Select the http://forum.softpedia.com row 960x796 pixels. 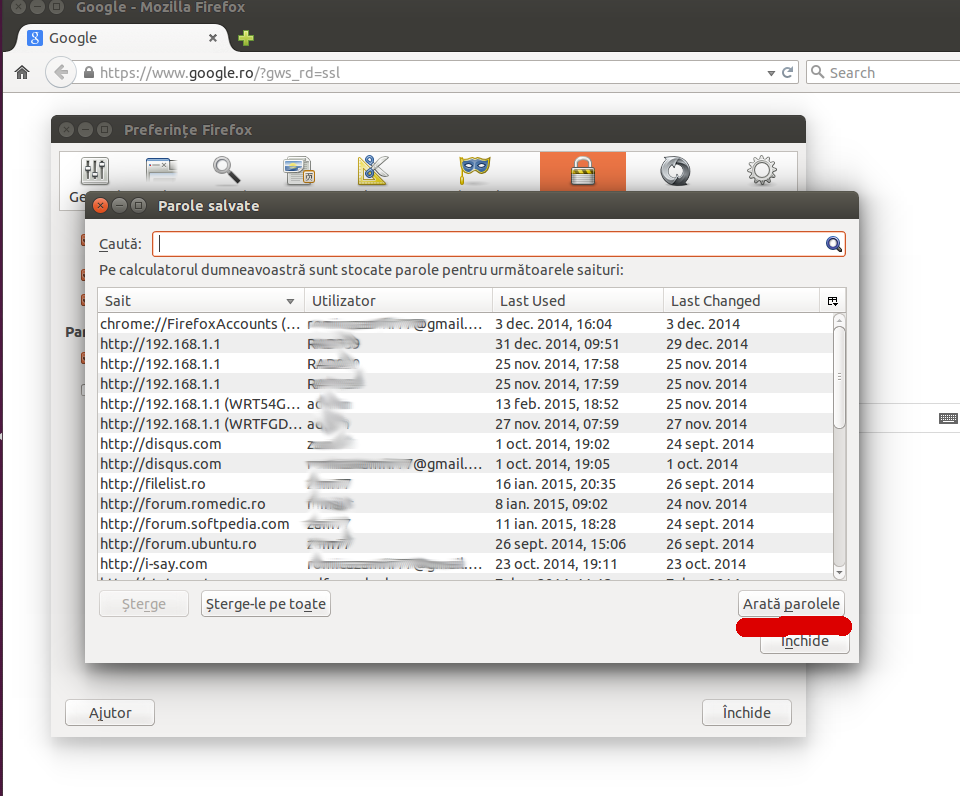click(x=465, y=524)
